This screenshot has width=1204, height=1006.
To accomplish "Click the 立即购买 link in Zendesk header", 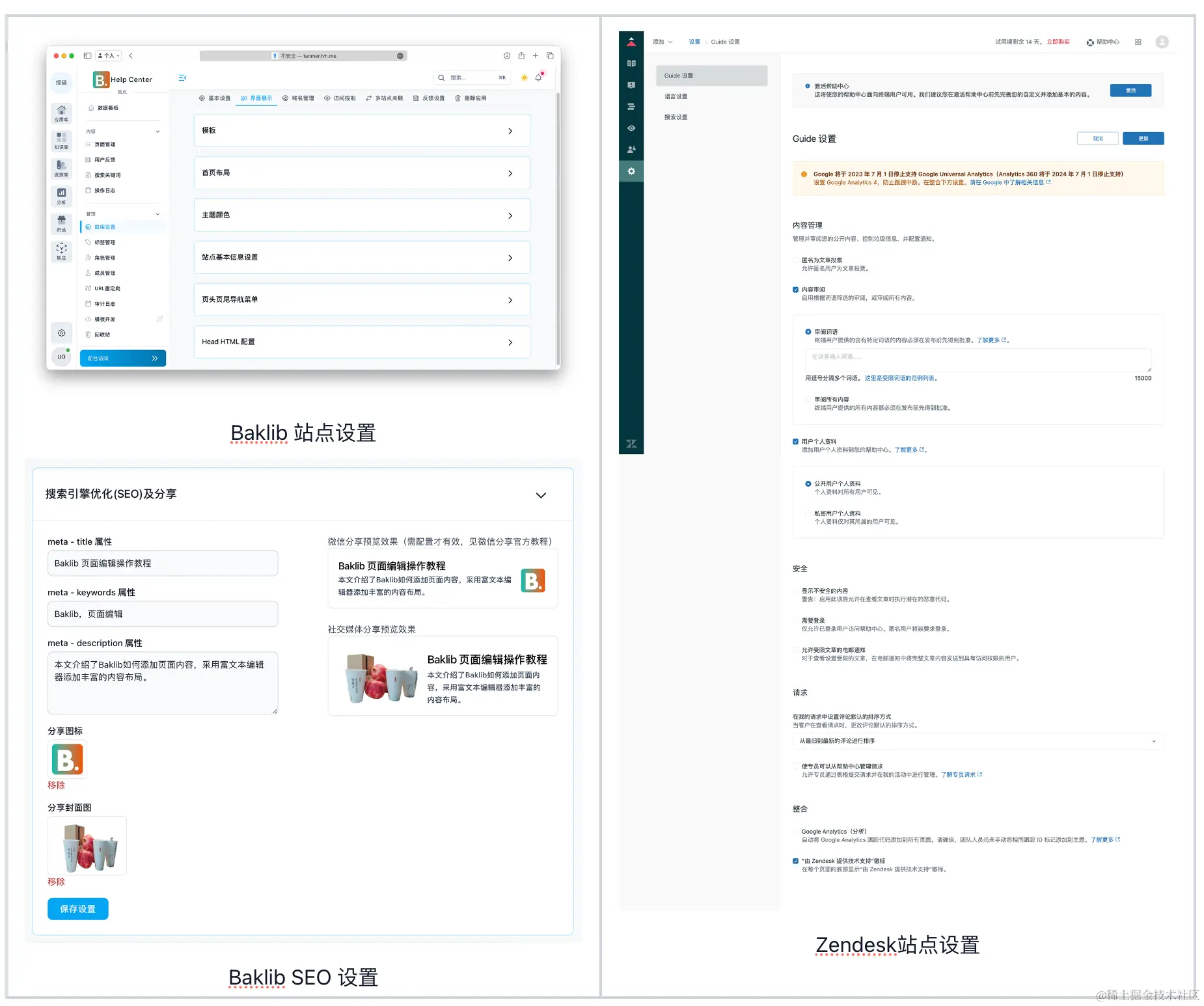I will pos(1058,42).
